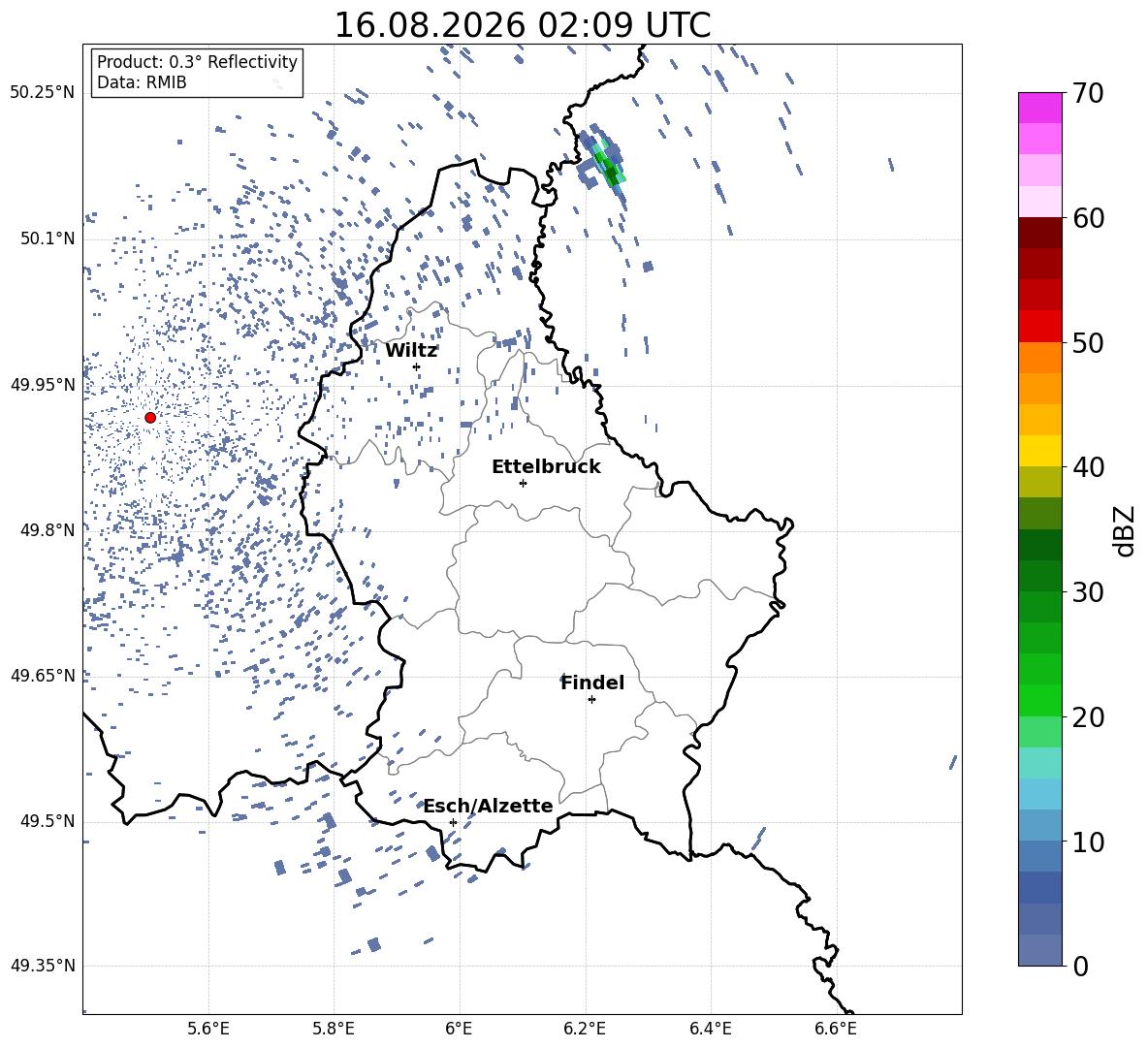Screen dimensions: 1148x1048
Task: Click the Wiltz station cross marker
Action: 417,366
